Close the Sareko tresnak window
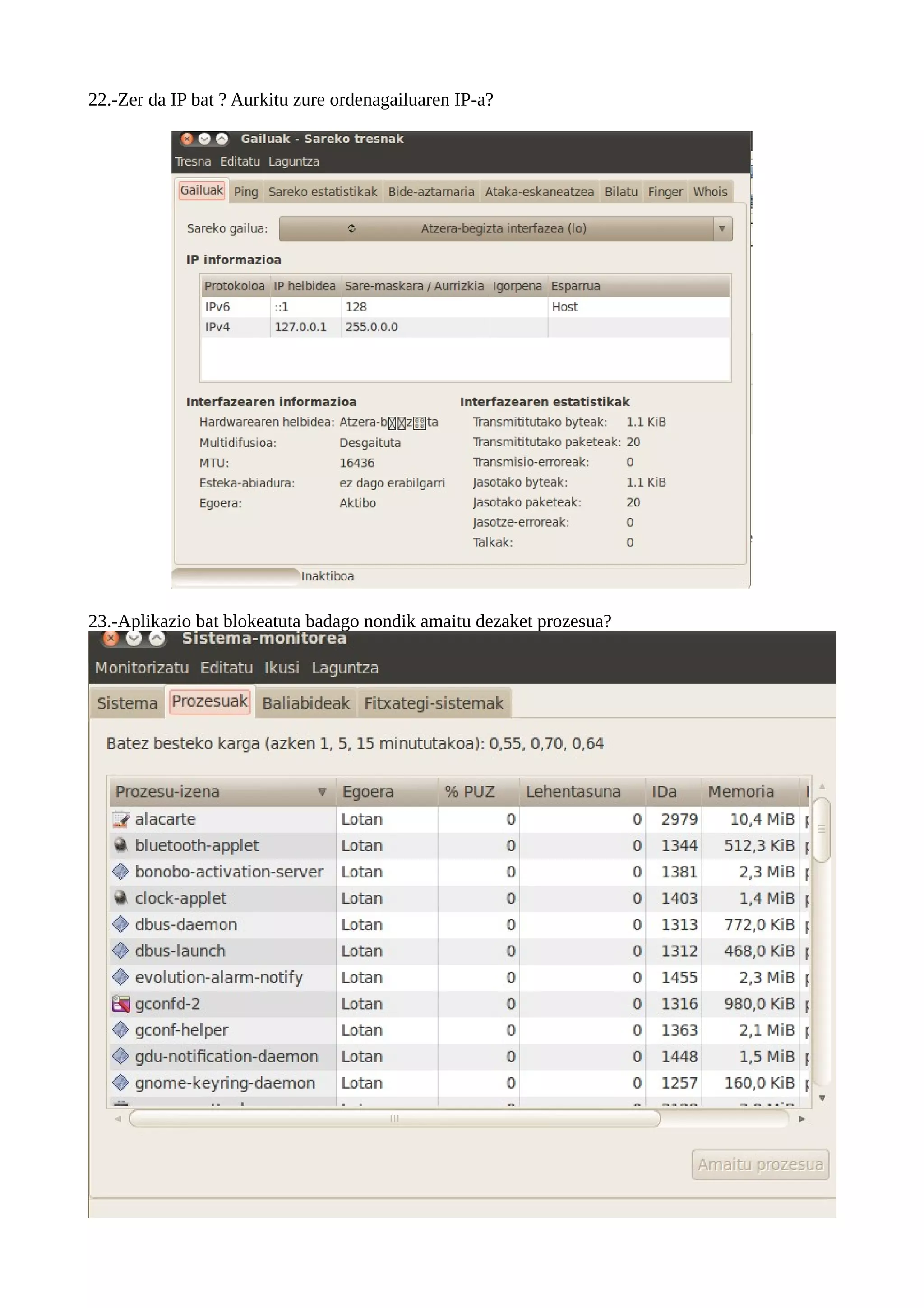The width and height of the screenshot is (924, 1308). pyautogui.click(x=187, y=139)
